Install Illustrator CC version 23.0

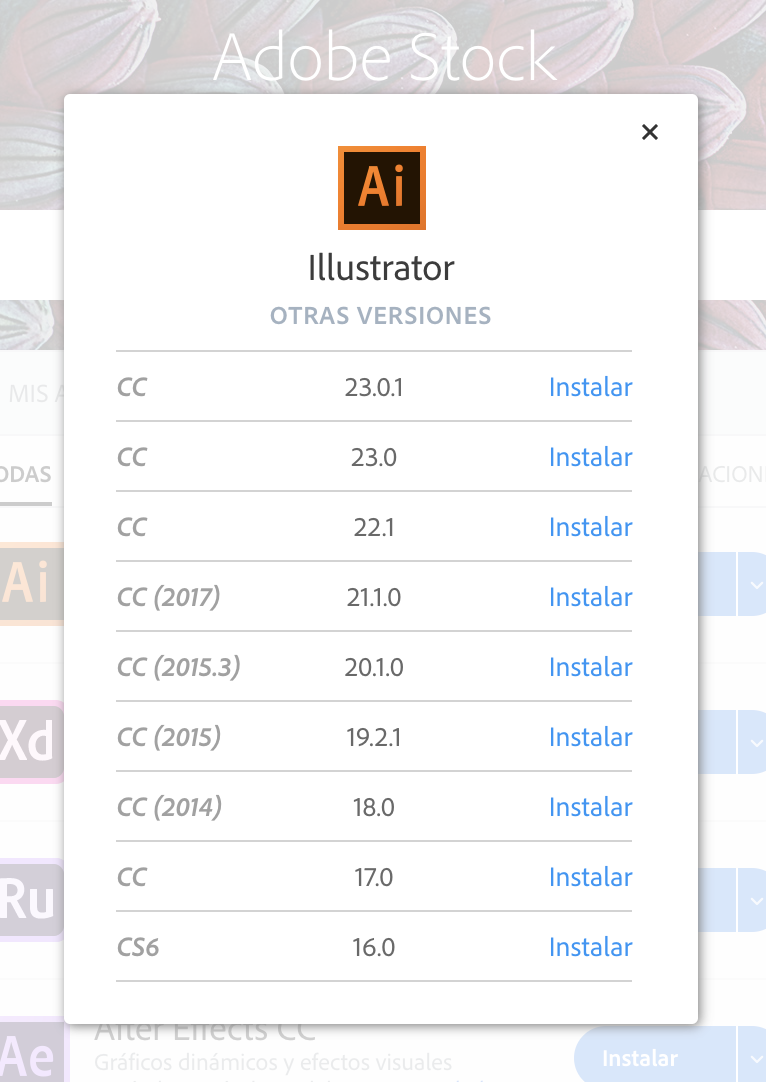(x=590, y=457)
